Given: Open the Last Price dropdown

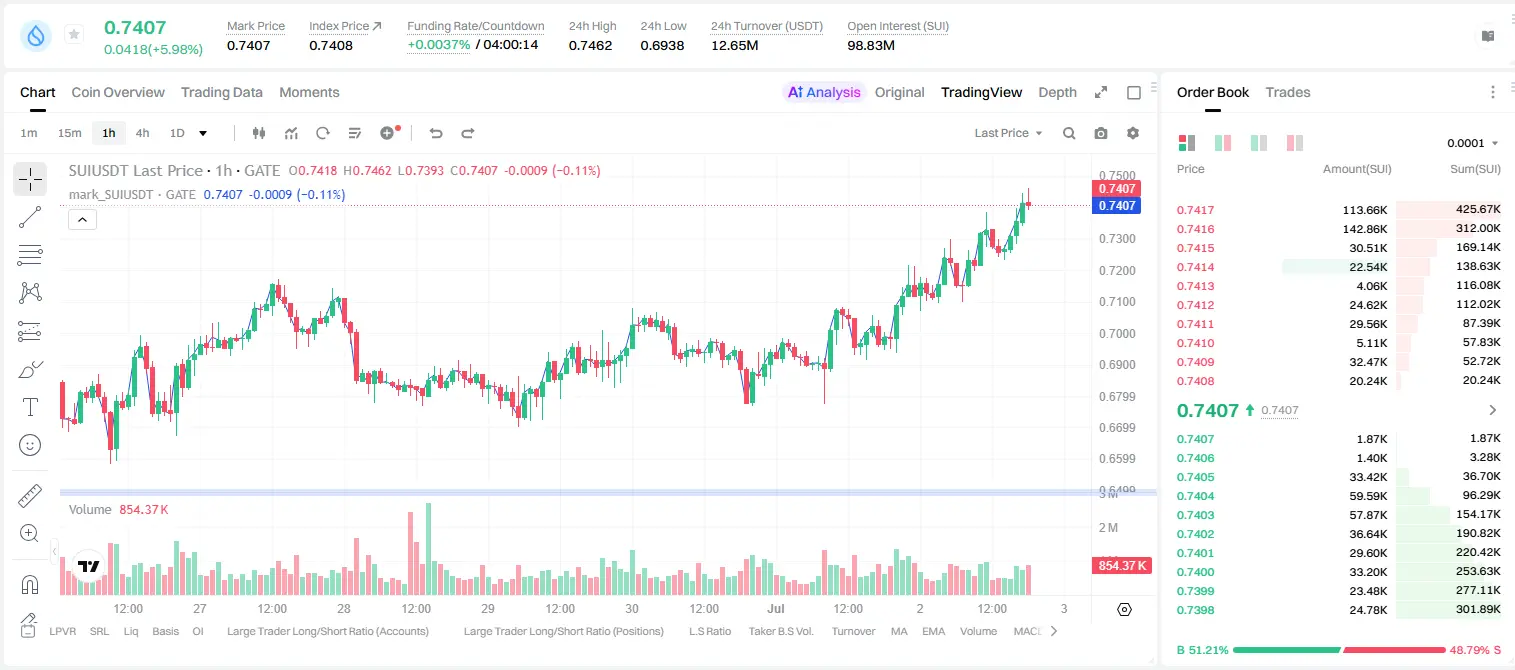Looking at the screenshot, I should pos(1008,133).
